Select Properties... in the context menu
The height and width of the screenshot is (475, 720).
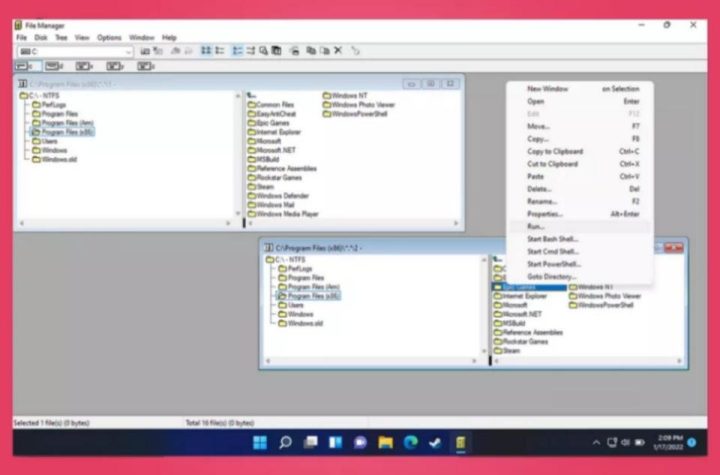[x=545, y=214]
